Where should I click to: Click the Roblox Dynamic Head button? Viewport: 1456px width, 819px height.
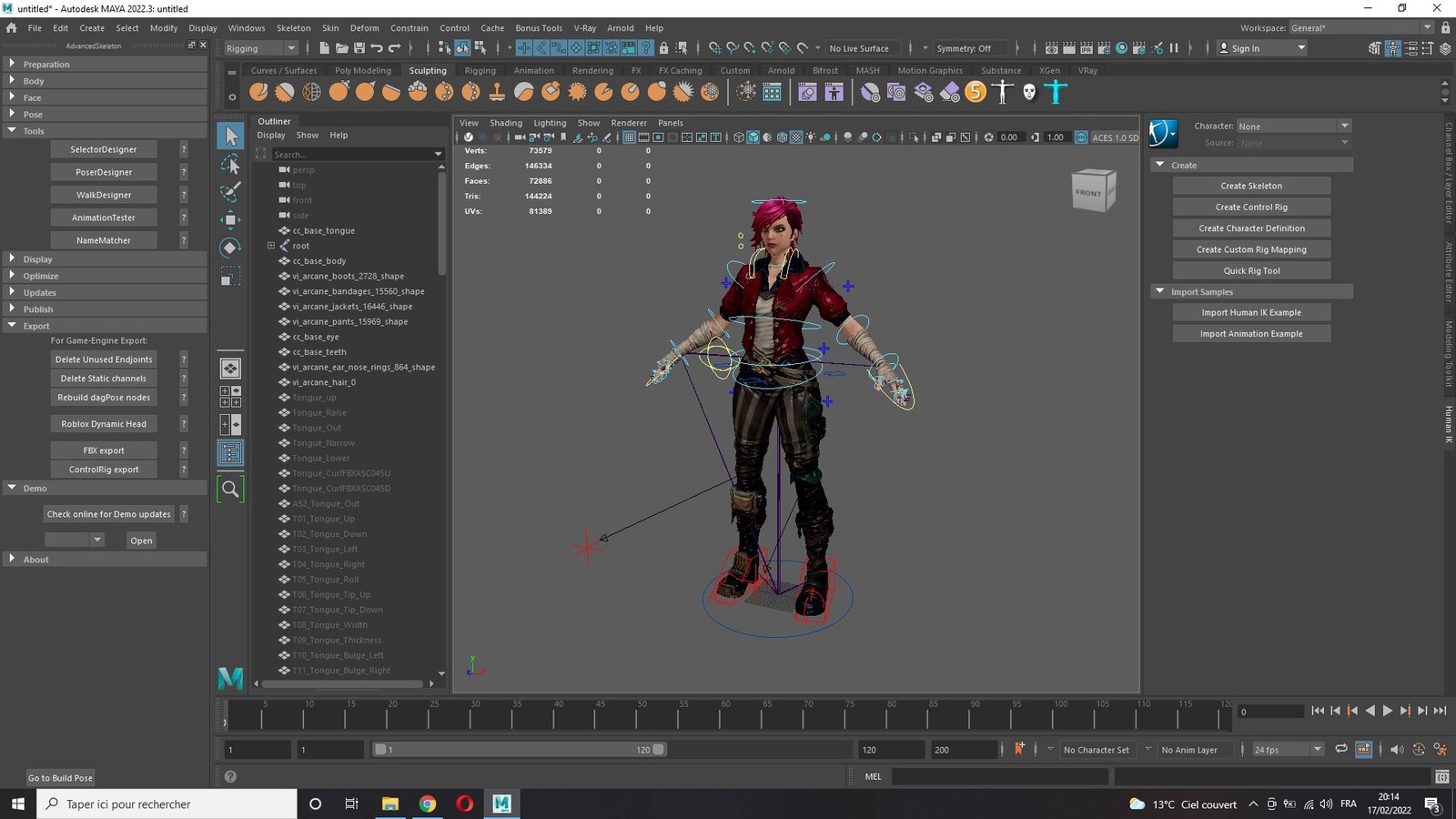(104, 424)
